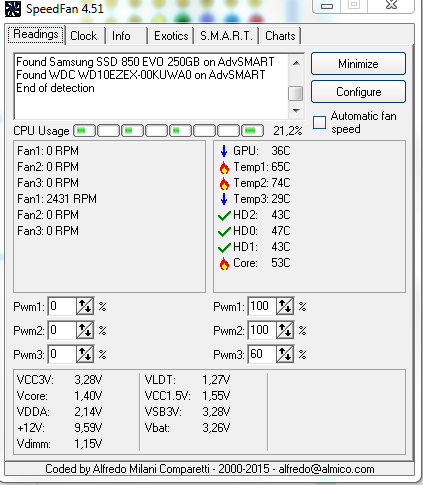Image resolution: width=423 pixels, height=485 pixels.
Task: Open the Clock tab
Action: coord(84,36)
